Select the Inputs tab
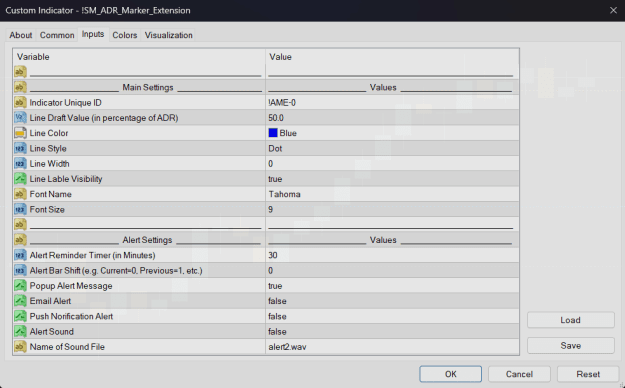 pos(93,34)
